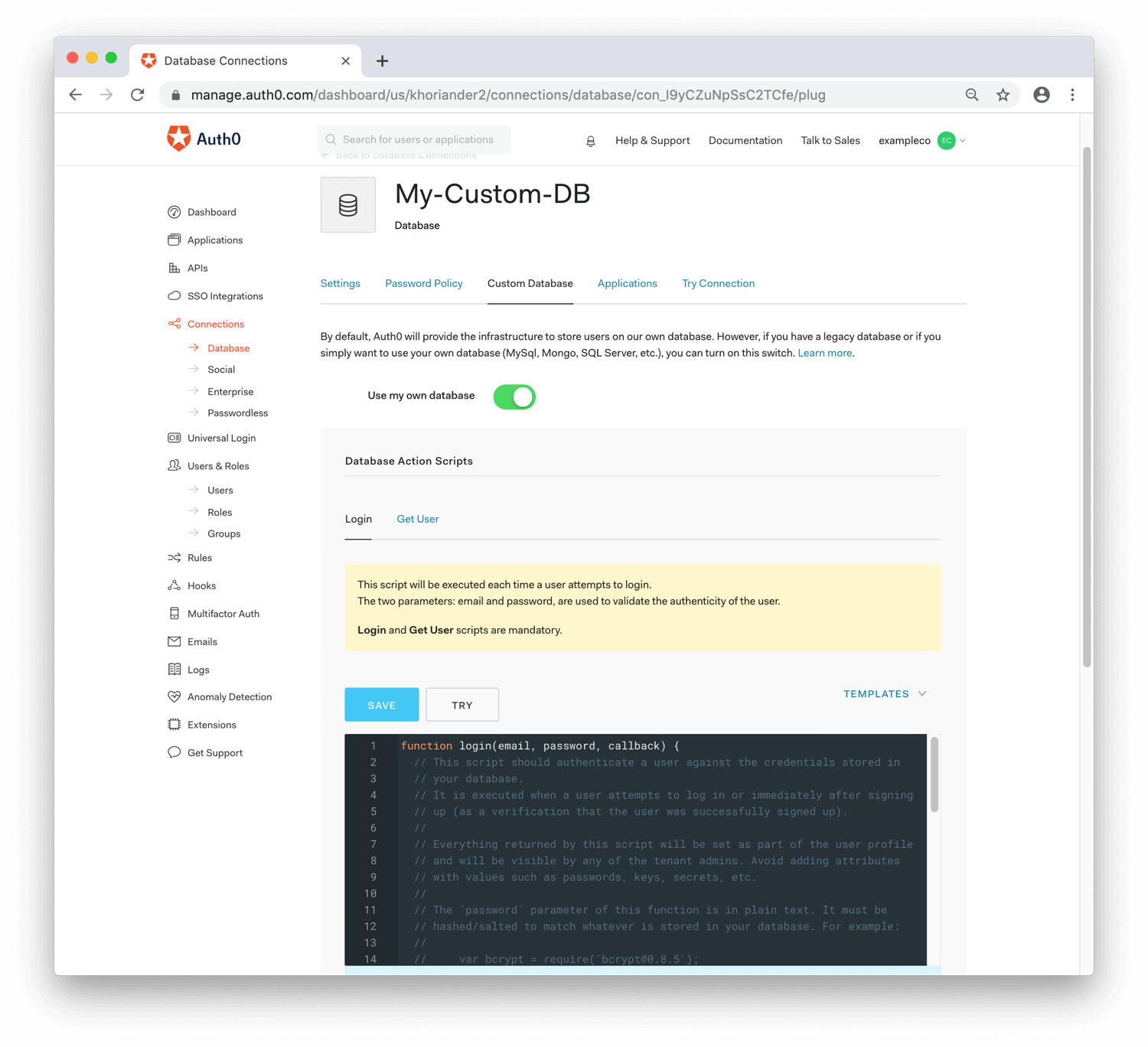Open Enterprise connections item
This screenshot has height=1047, width=1148.
(230, 392)
